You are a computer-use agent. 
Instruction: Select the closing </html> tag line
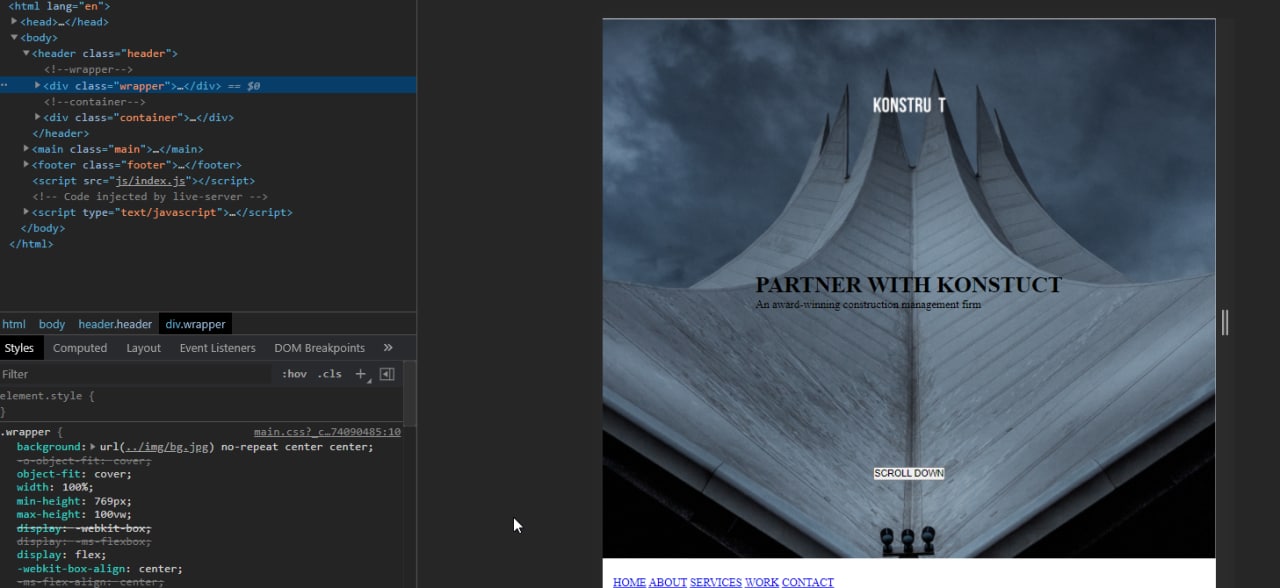[x=31, y=244]
